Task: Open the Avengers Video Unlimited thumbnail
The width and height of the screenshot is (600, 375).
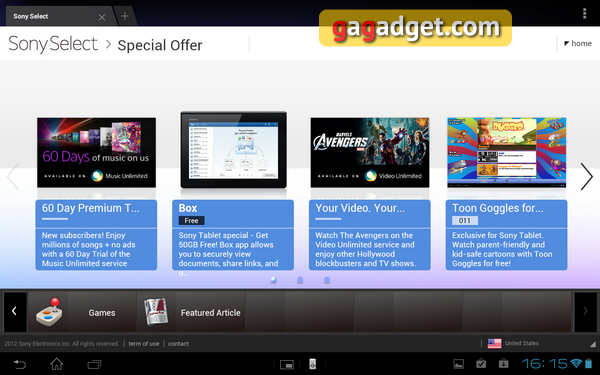Action: pyautogui.click(x=370, y=152)
